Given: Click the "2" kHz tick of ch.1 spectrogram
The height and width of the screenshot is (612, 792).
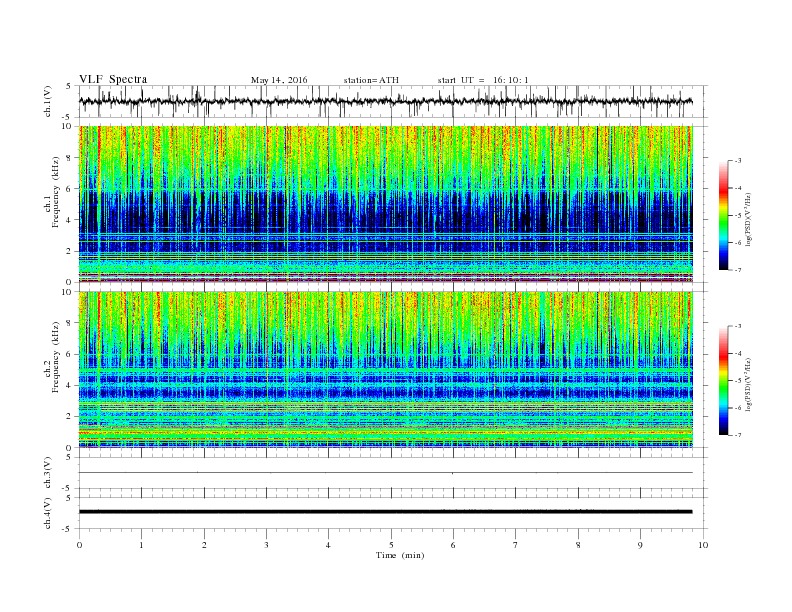Looking at the screenshot, I should (70, 251).
